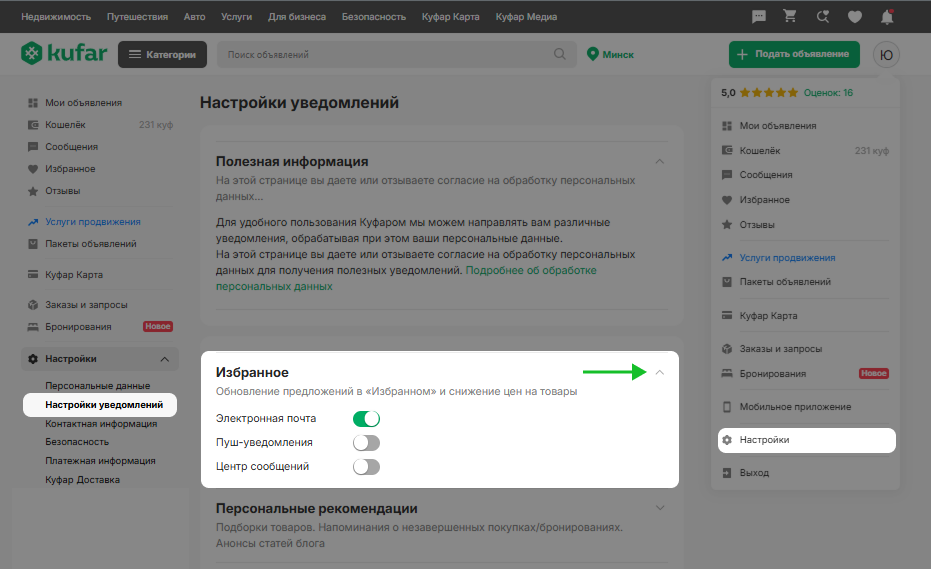This screenshot has height=569, width=931.
Task: Disable Электронная почта notifications toggle
Action: click(366, 419)
